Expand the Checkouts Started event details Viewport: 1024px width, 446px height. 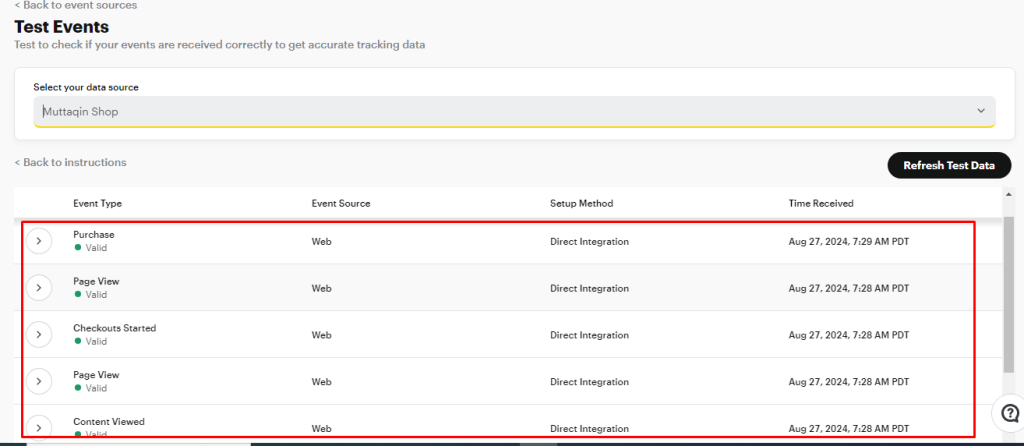(38, 334)
